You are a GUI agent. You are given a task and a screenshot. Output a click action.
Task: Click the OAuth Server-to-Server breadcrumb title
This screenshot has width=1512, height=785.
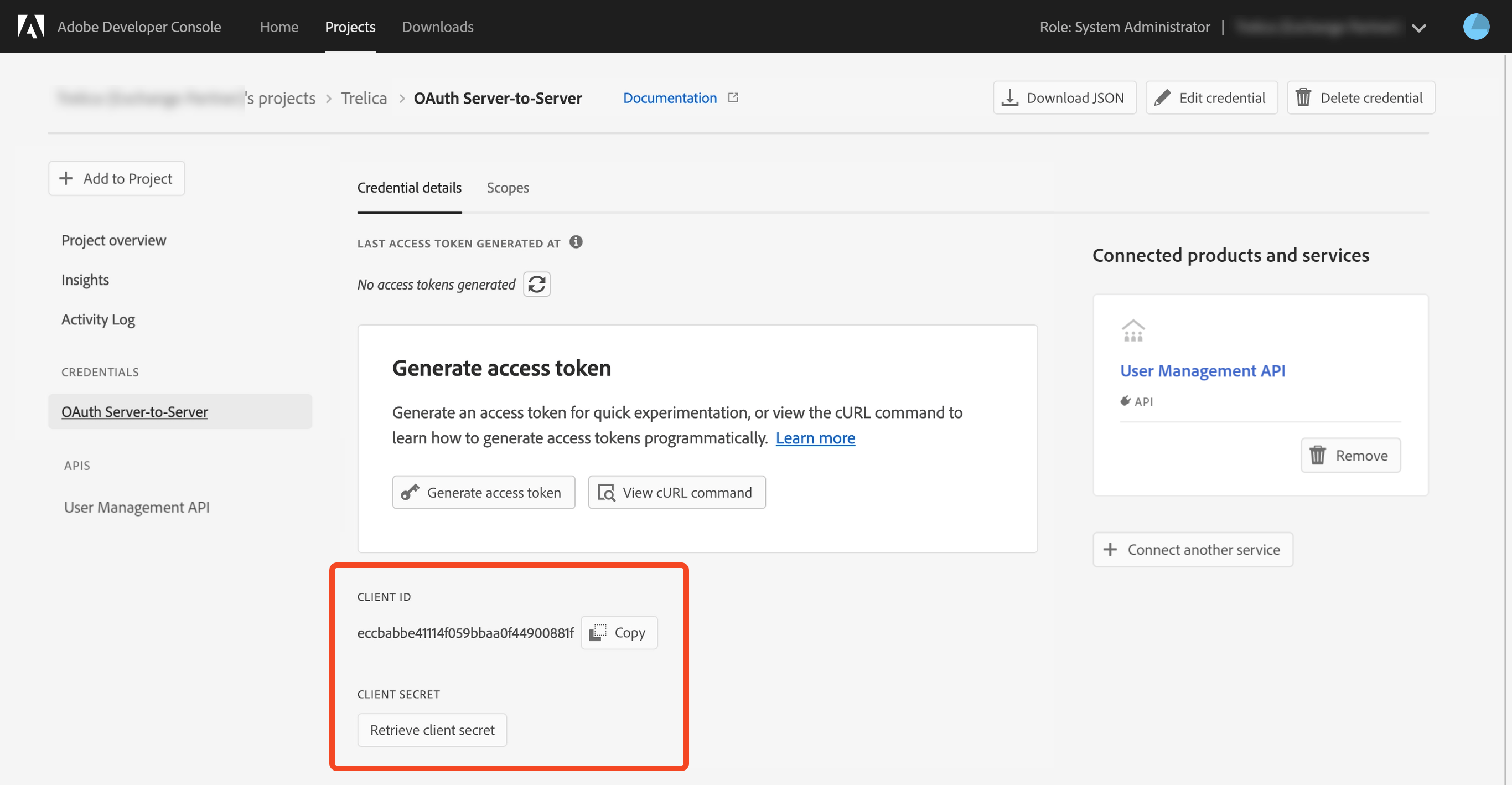[x=498, y=98]
